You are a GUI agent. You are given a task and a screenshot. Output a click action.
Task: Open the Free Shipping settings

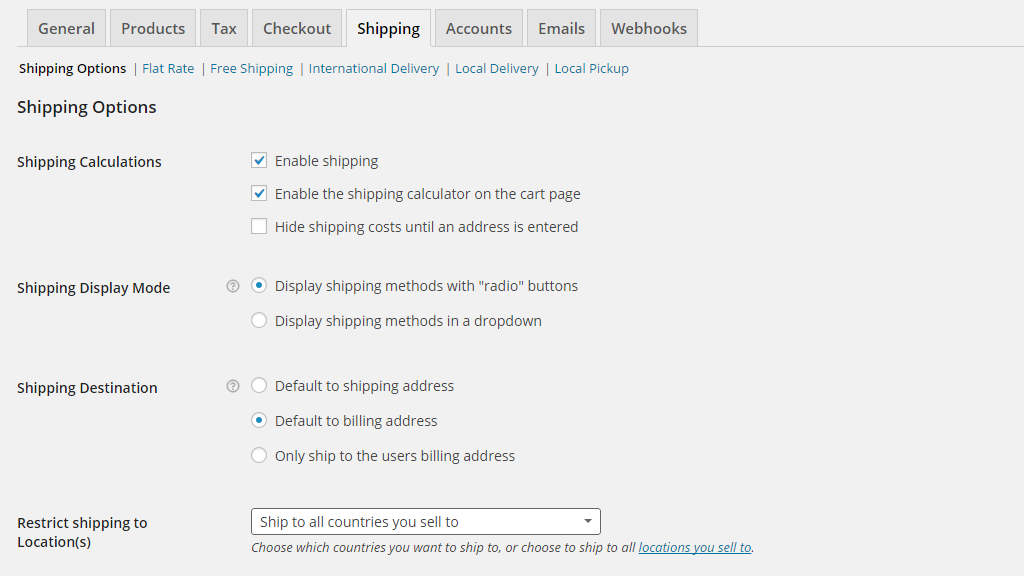click(251, 68)
